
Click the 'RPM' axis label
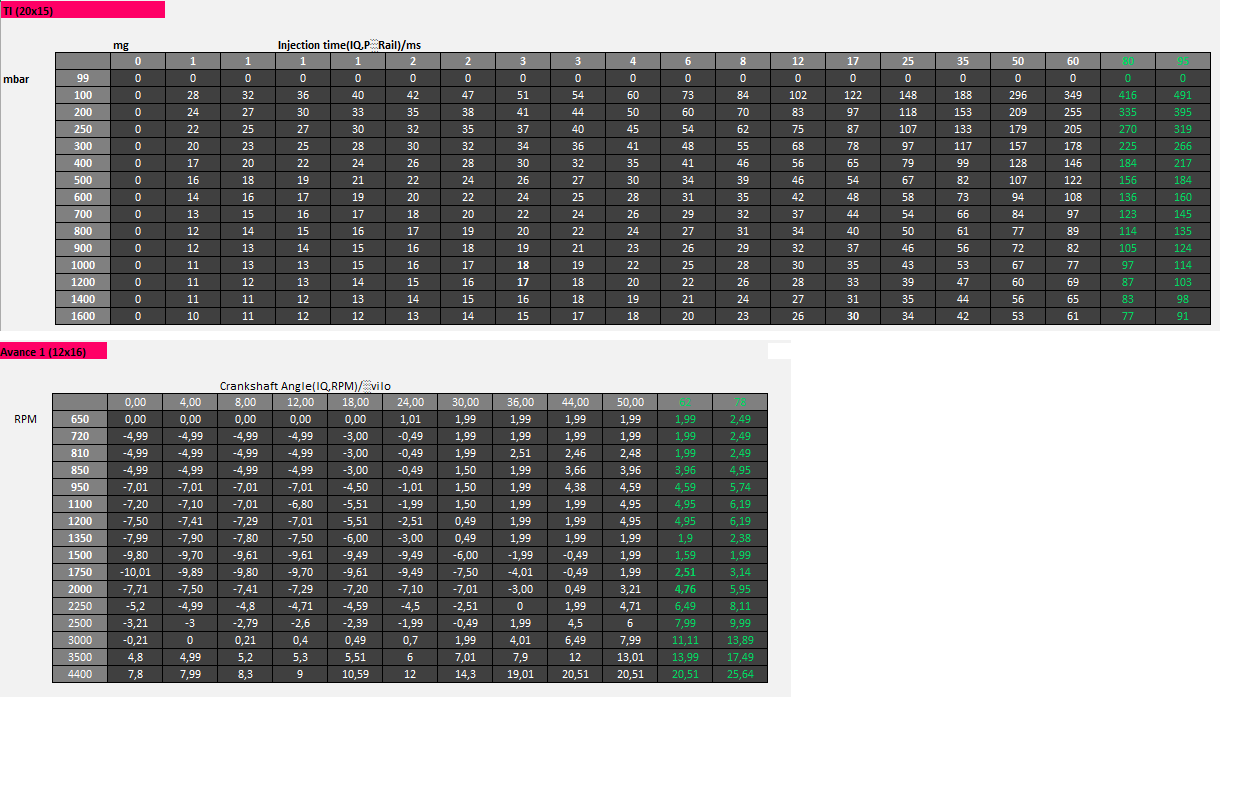click(26, 419)
